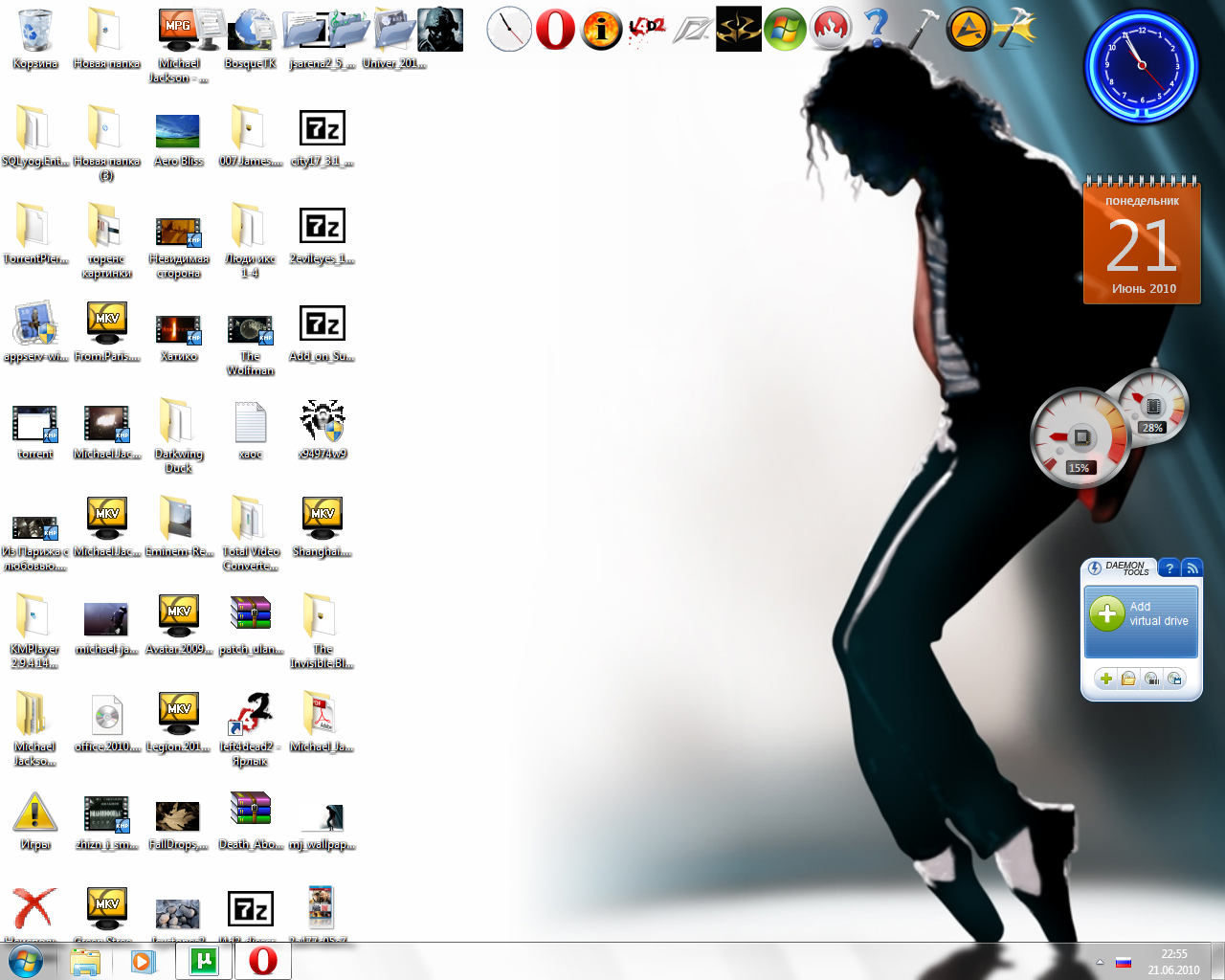The image size is (1225, 980).
Task: Open Windows Explorer from the taskbar
Action: pyautogui.click(x=85, y=961)
